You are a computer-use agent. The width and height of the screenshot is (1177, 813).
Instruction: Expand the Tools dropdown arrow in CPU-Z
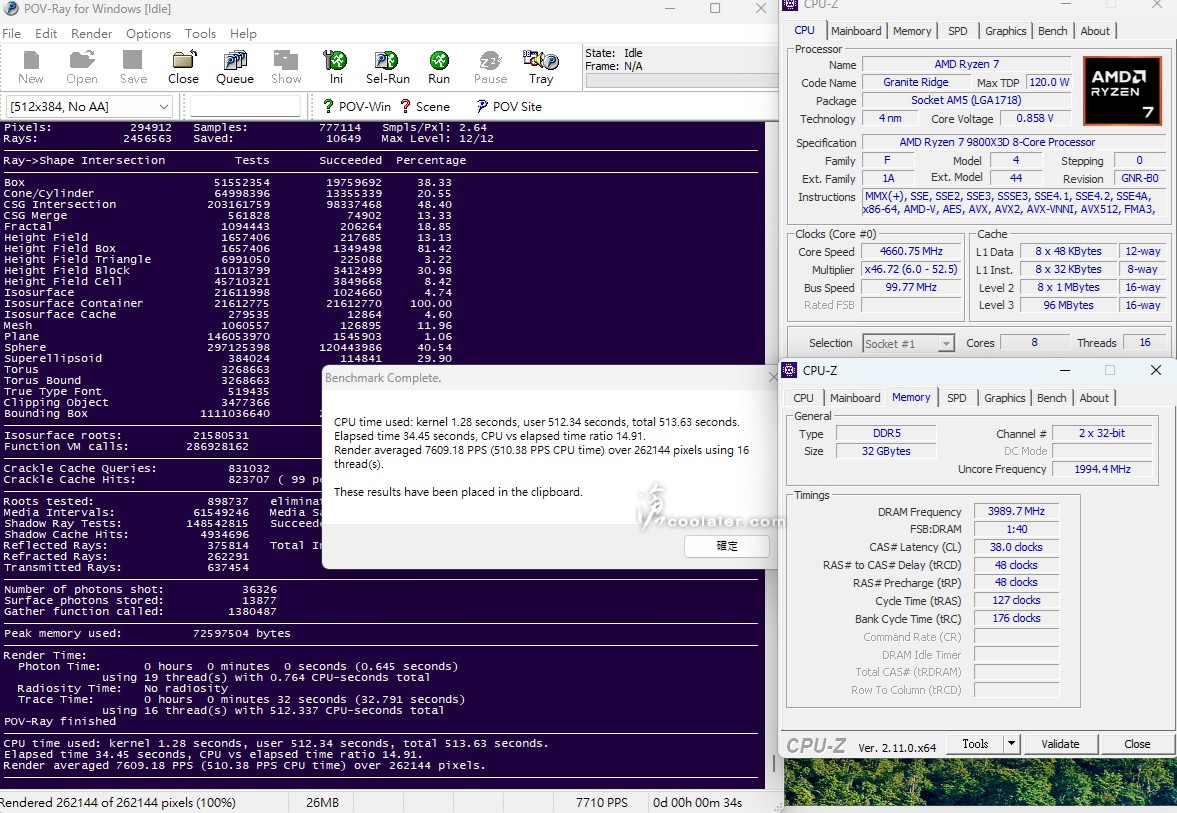click(1011, 744)
